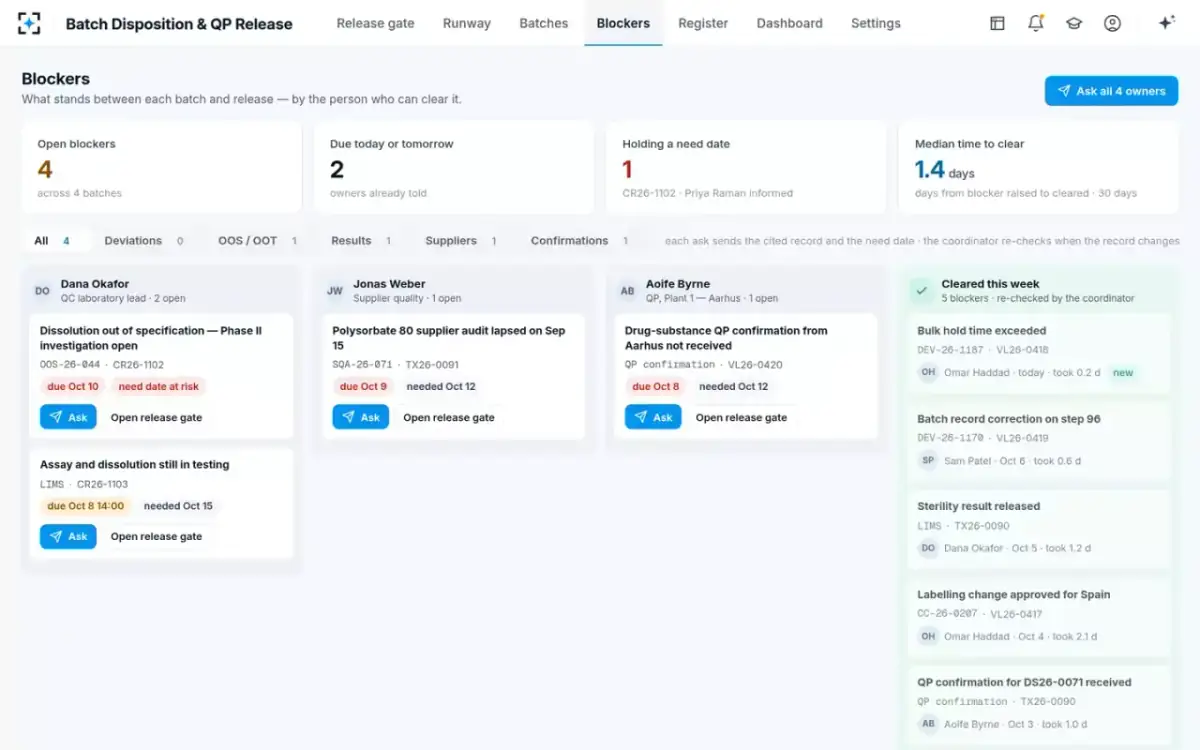Open the Register tab
The height and width of the screenshot is (750, 1200).
click(x=703, y=23)
